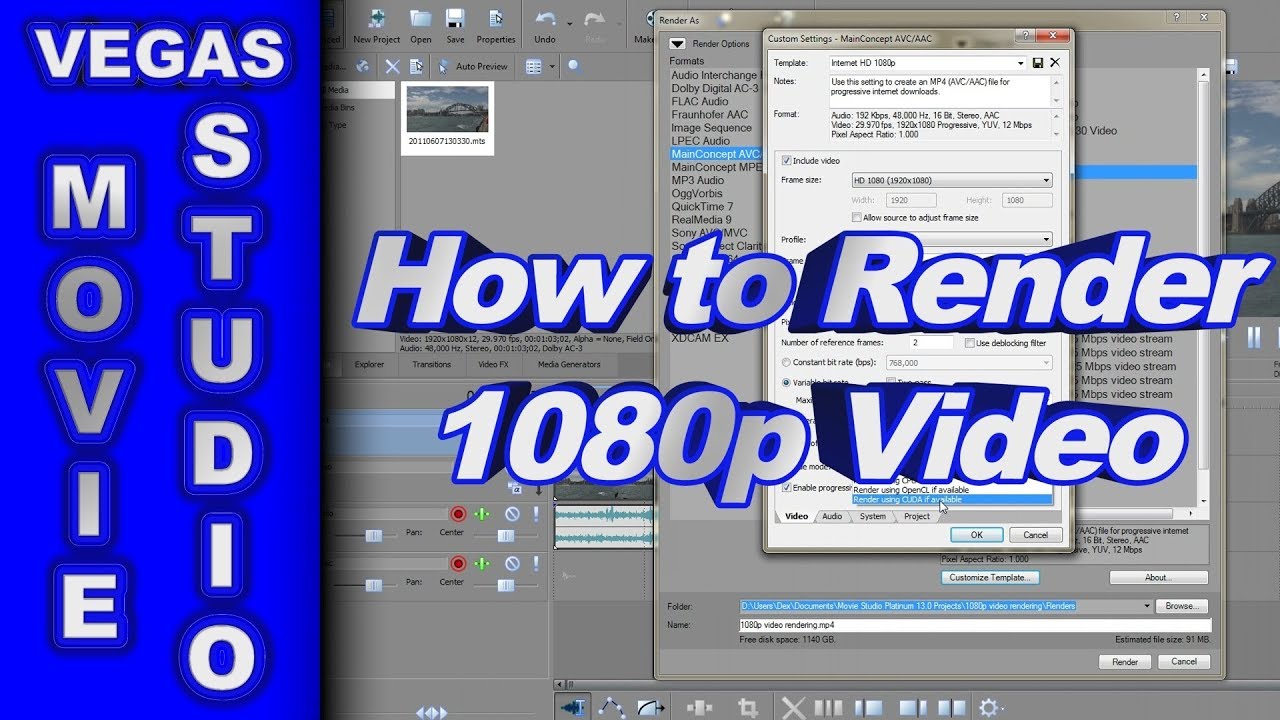Select QuickTime 7 format
This screenshot has width=1280, height=720.
pos(702,207)
